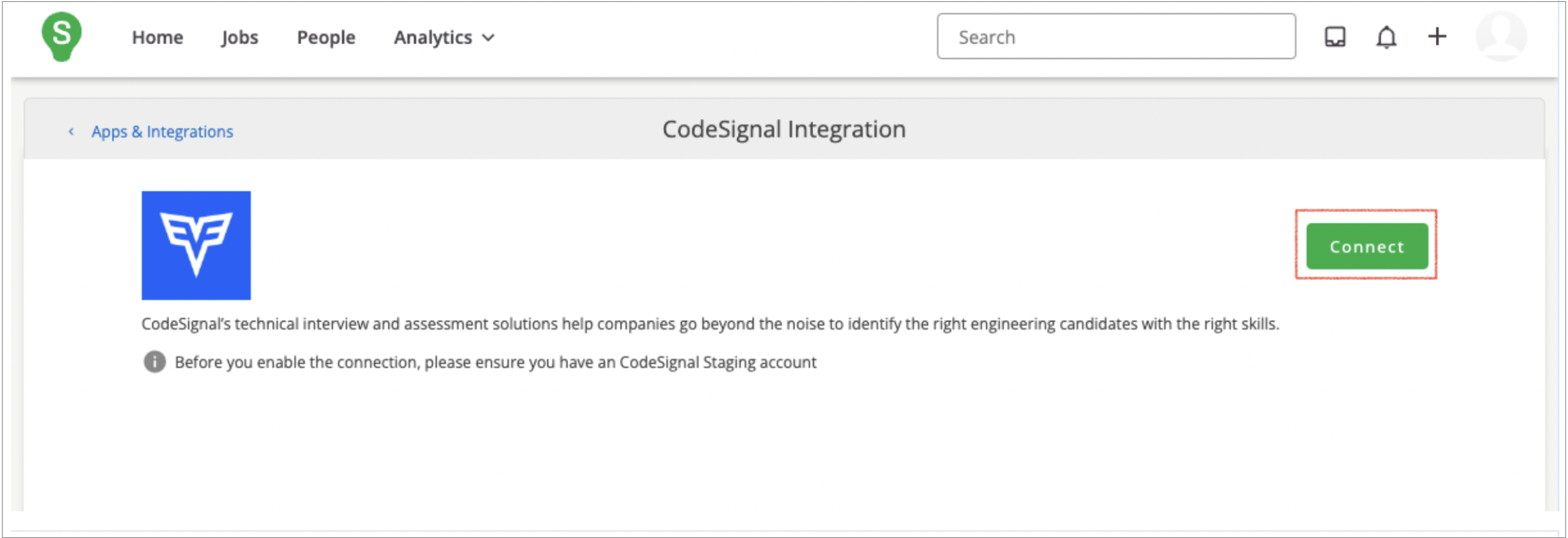1568x538 pixels.
Task: Go to the Jobs section
Action: (x=239, y=38)
